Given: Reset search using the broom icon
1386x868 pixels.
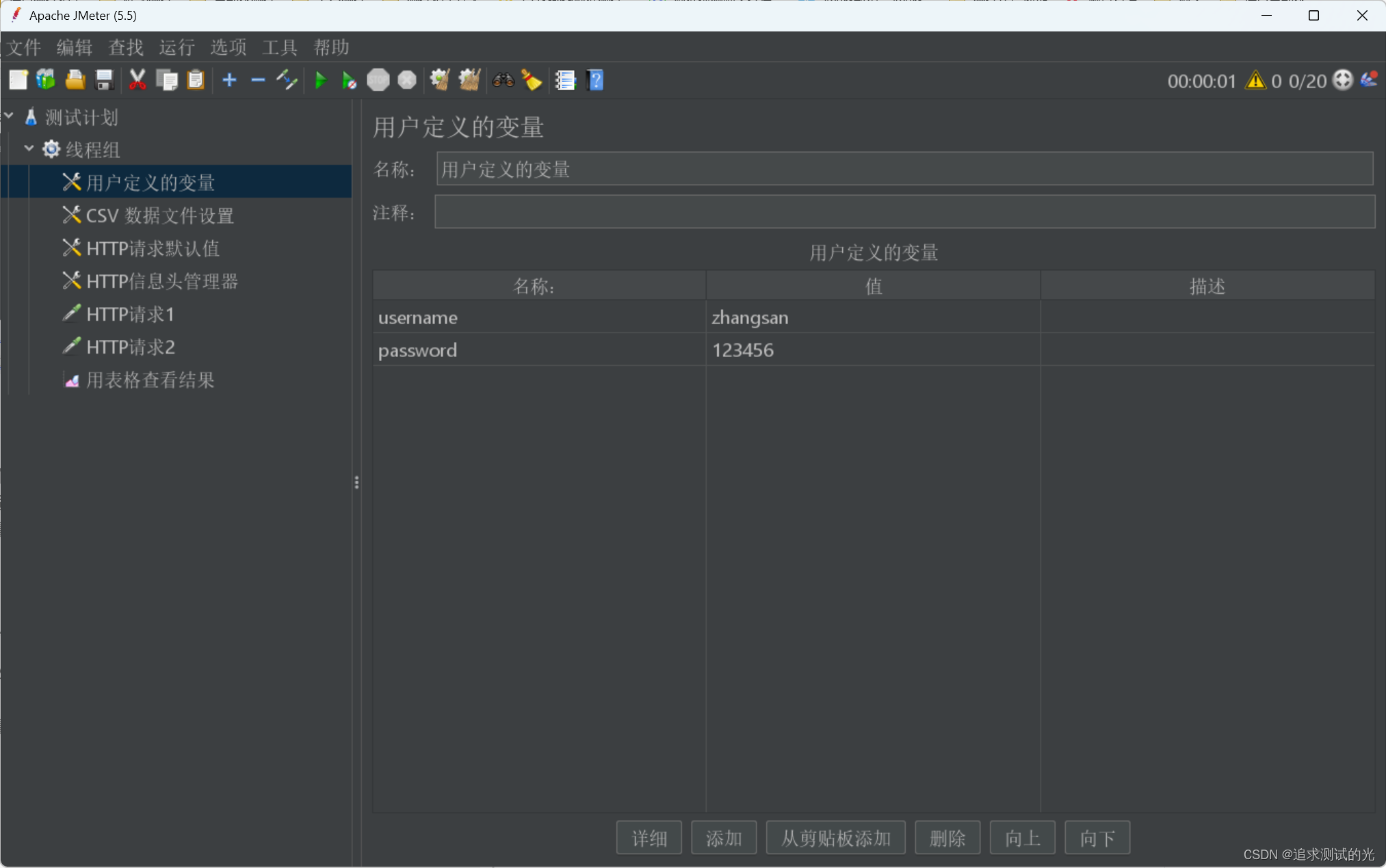Looking at the screenshot, I should (532, 80).
